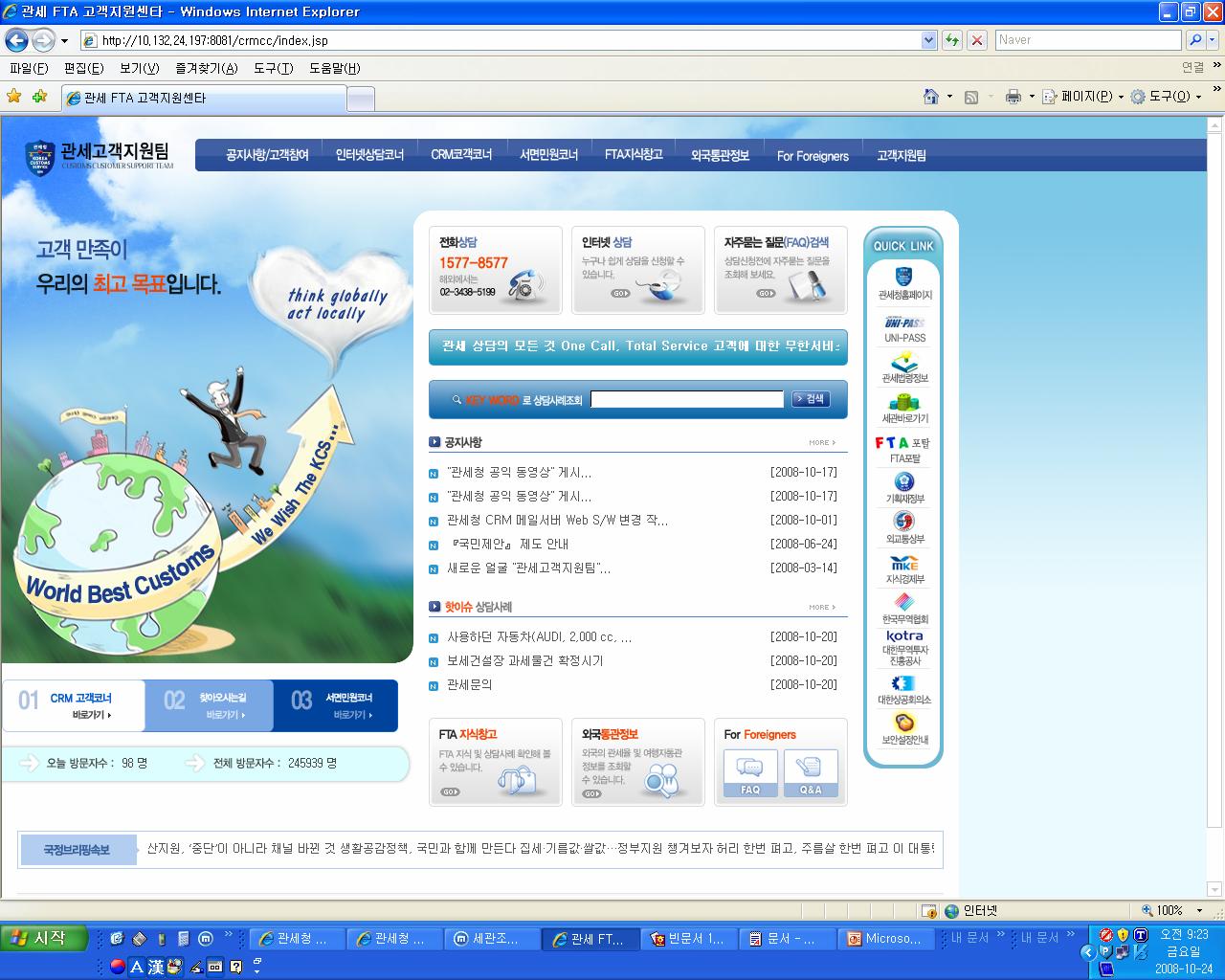
Task: Click FAQ icon under For Foreigners
Action: 750,773
